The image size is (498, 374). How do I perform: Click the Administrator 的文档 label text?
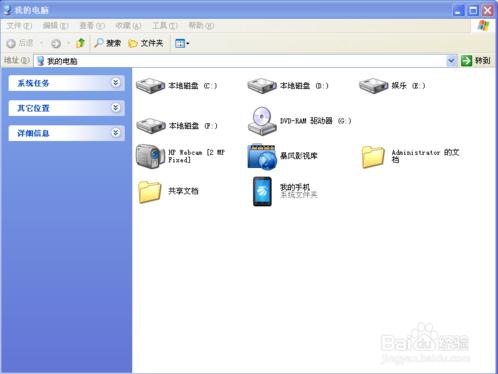[425, 156]
